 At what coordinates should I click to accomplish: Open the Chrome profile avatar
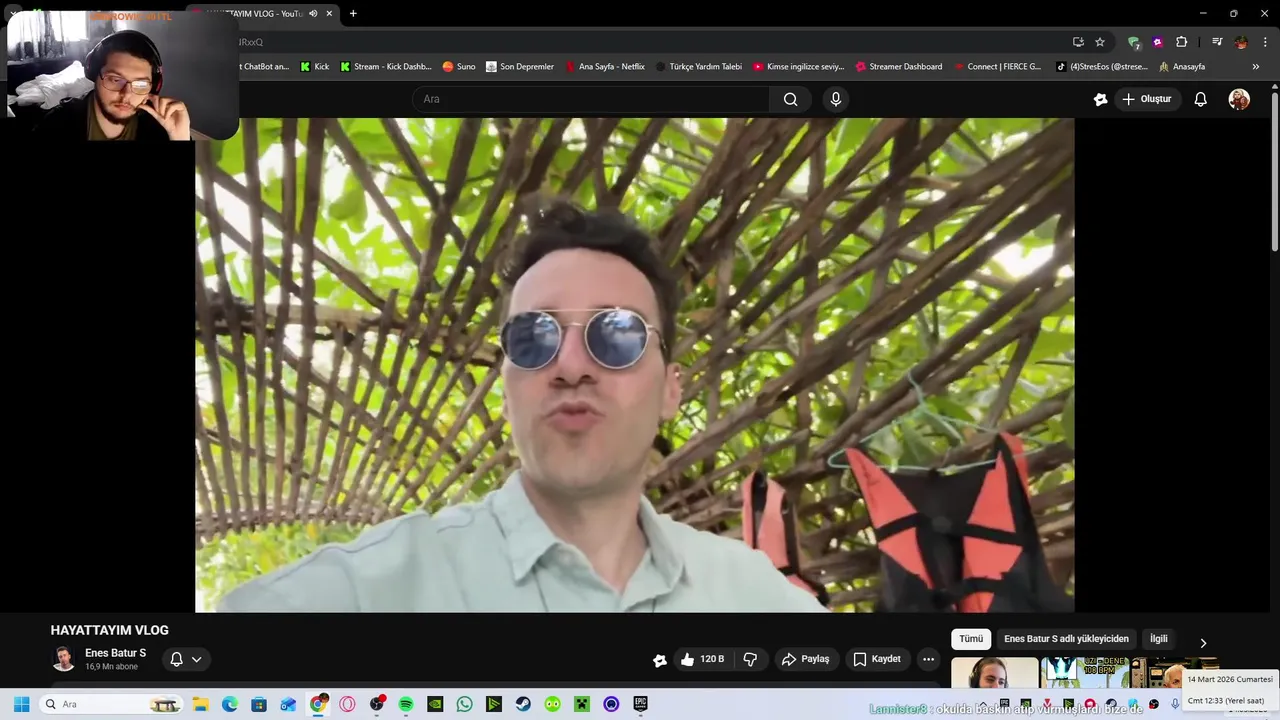coord(1241,42)
